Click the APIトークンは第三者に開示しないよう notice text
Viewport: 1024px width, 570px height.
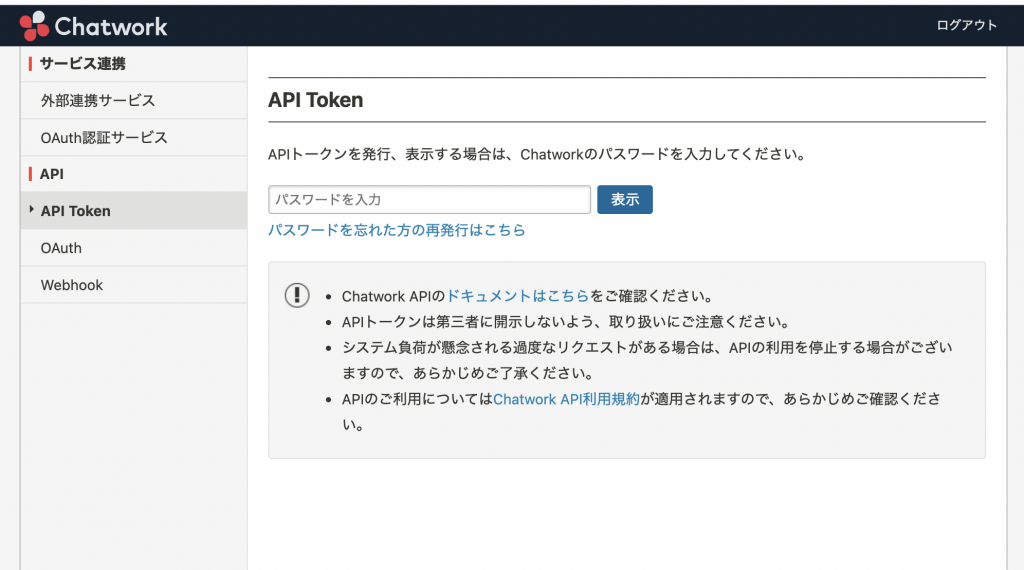[567, 322]
